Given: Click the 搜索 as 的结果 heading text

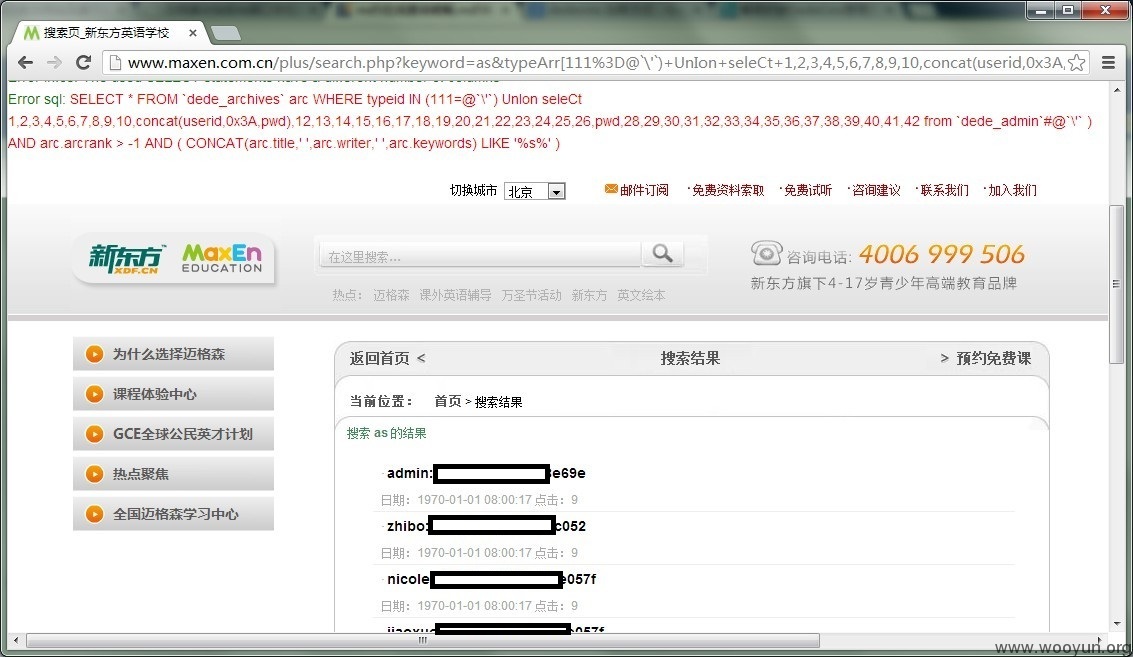Looking at the screenshot, I should (x=387, y=433).
